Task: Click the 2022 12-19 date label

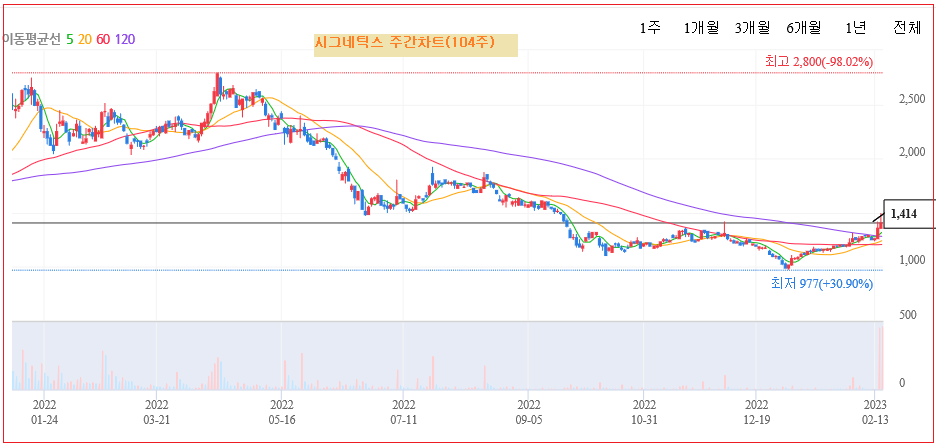Action: [x=756, y=413]
